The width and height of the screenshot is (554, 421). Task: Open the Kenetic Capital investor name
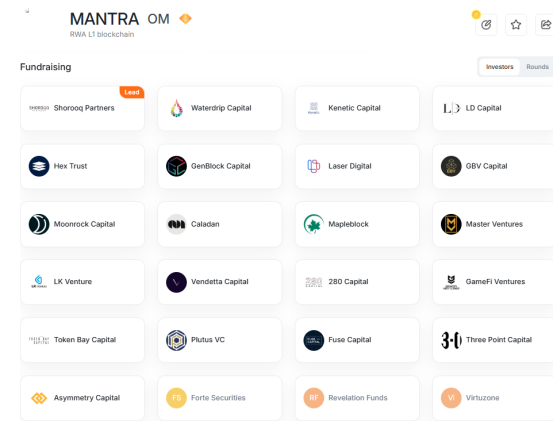click(354, 108)
